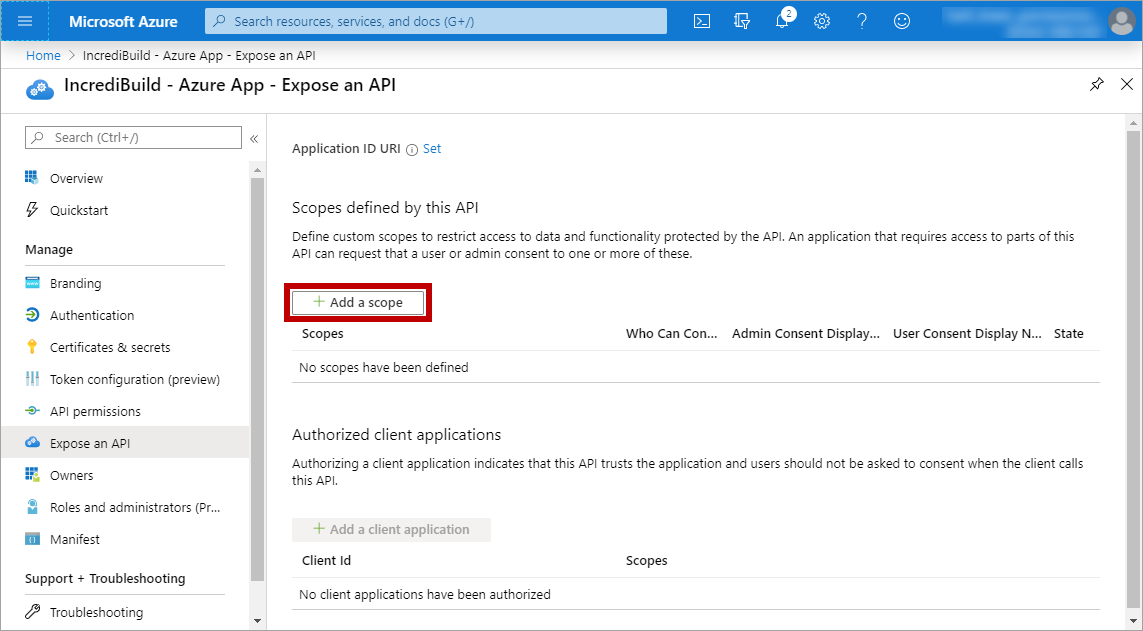This screenshot has width=1143, height=631.
Task: Sort by the Scopes column header under Add a scope
Action: click(x=322, y=334)
